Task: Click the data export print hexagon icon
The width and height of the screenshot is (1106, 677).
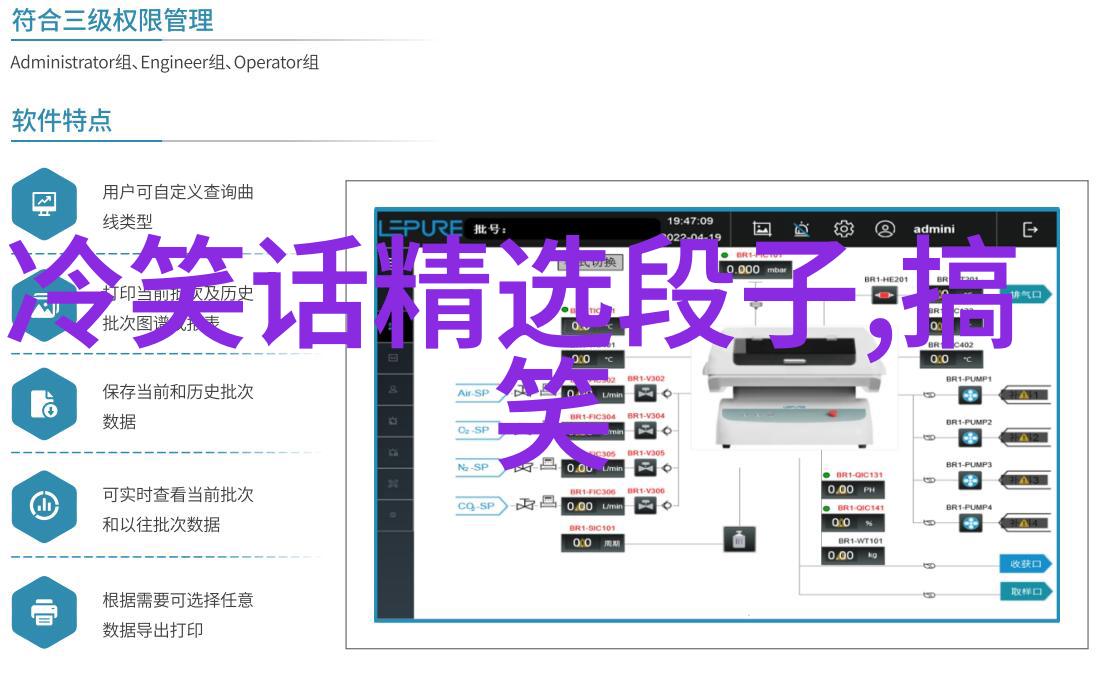Action: click(x=45, y=611)
